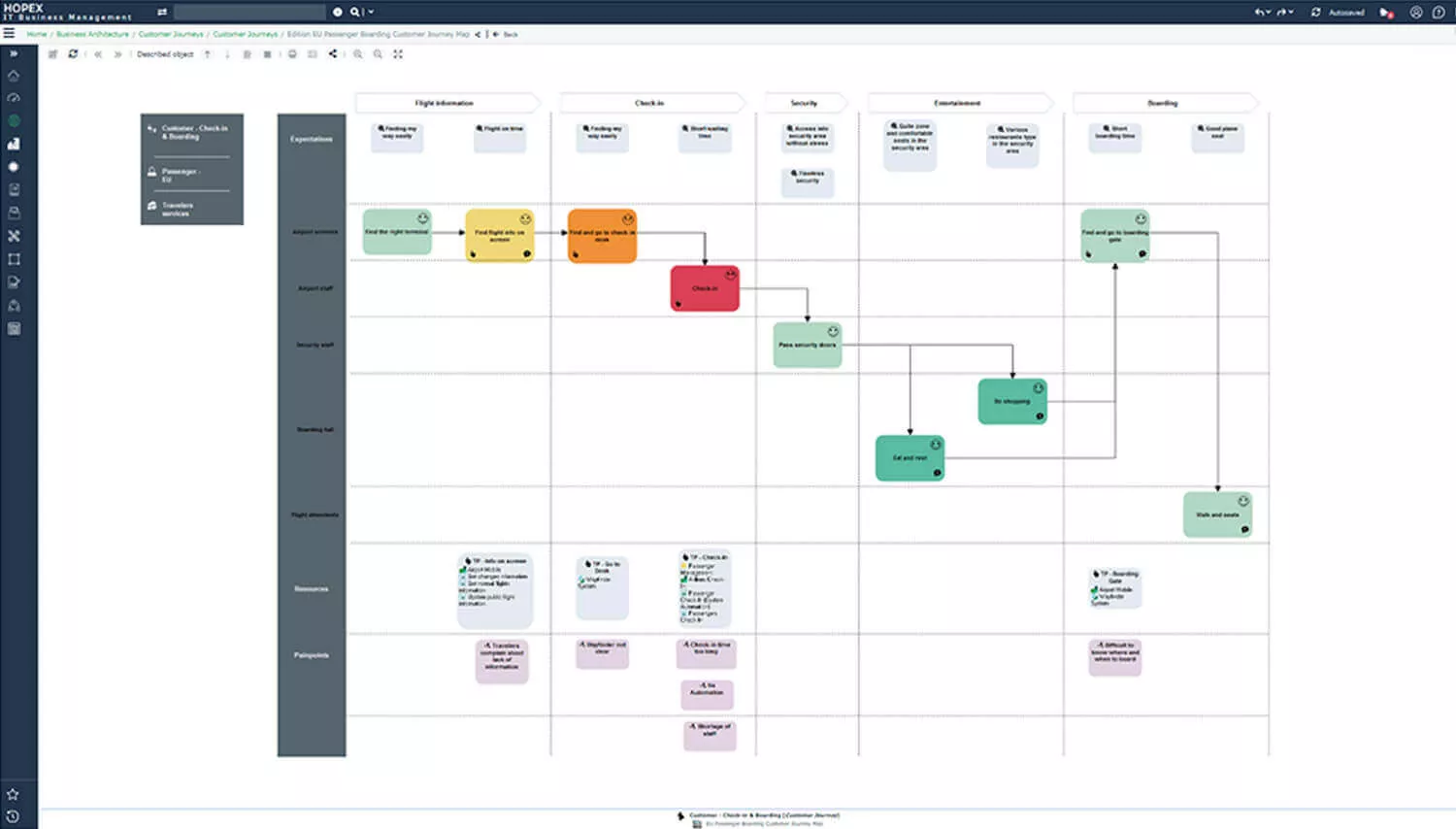Click the Back button in breadcrumb bar
Viewport: 1456px width, 829px height.
[506, 34]
